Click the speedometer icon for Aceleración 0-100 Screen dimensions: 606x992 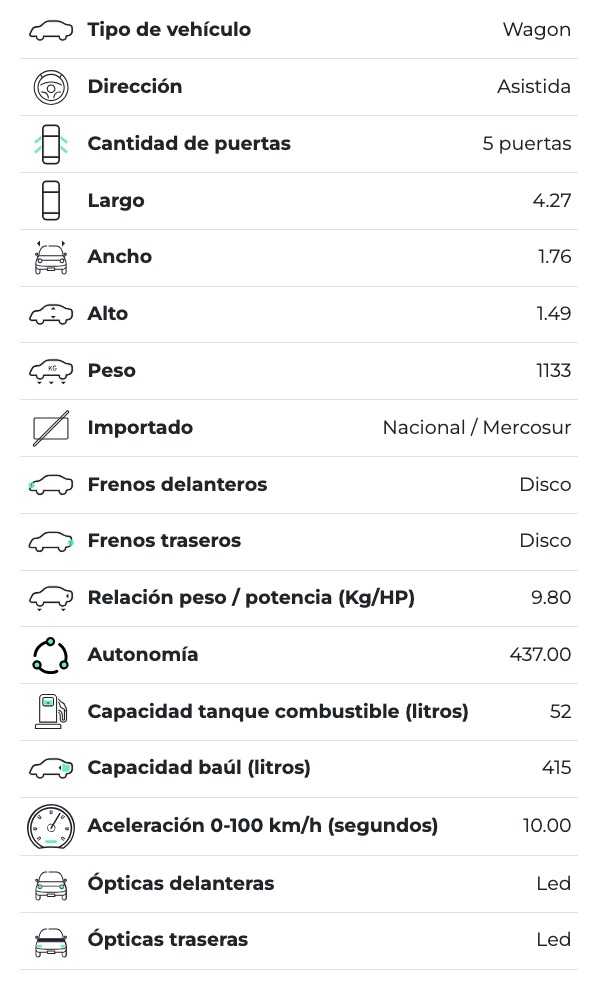click(x=51, y=826)
